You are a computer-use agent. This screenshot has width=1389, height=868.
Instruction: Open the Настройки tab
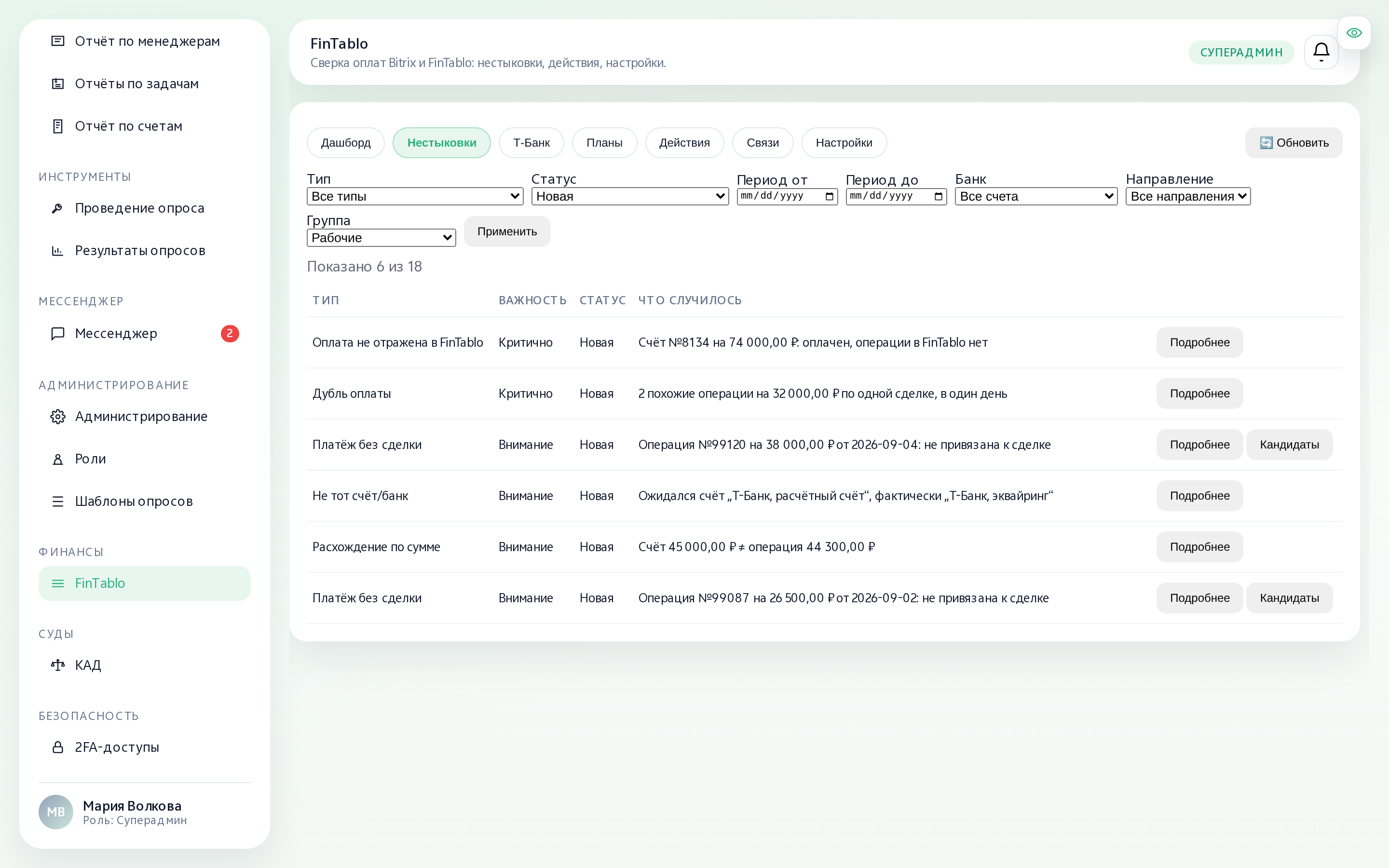[844, 142]
